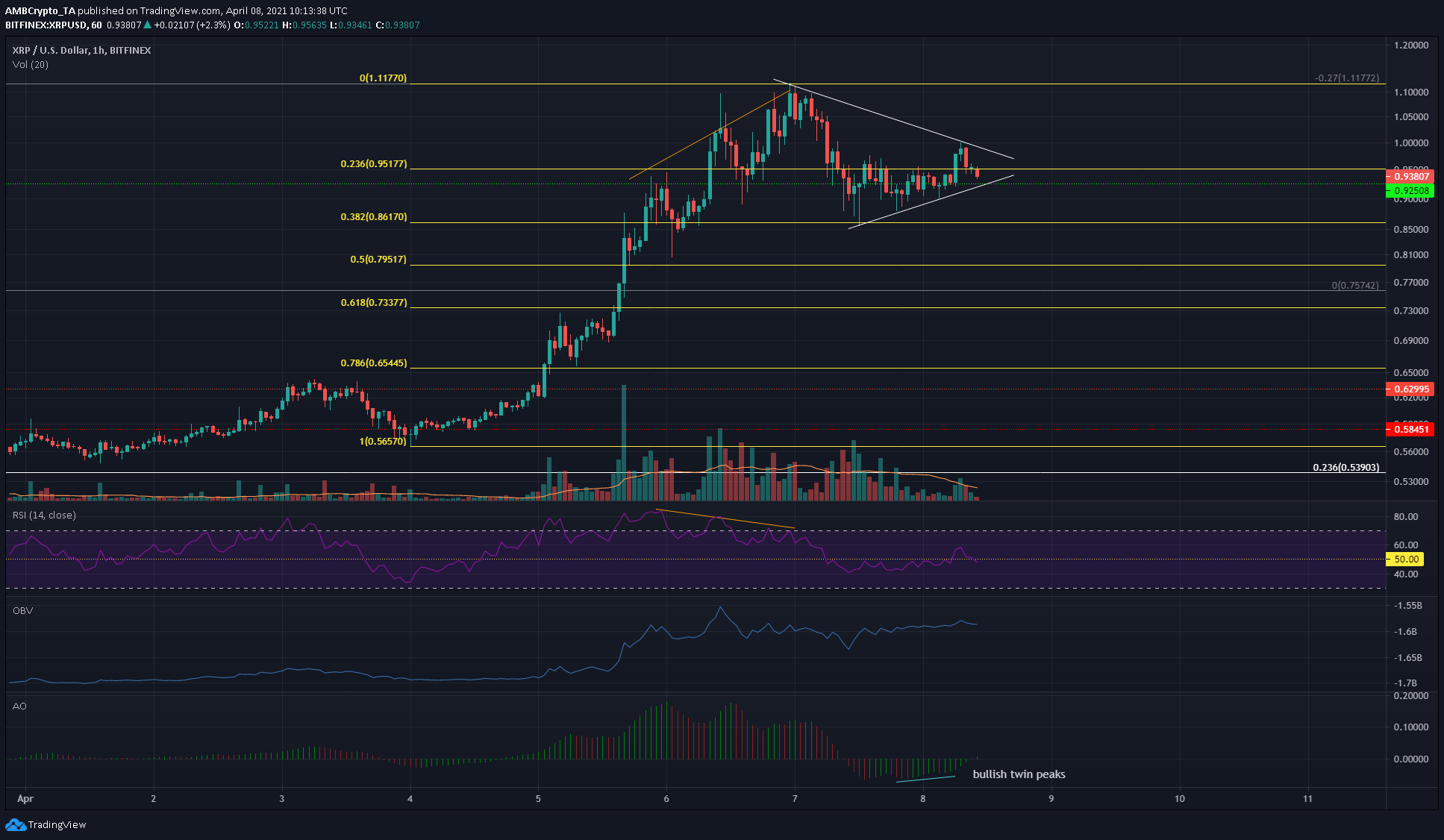Click the TradingView wordmark at bottom left

coord(57,824)
